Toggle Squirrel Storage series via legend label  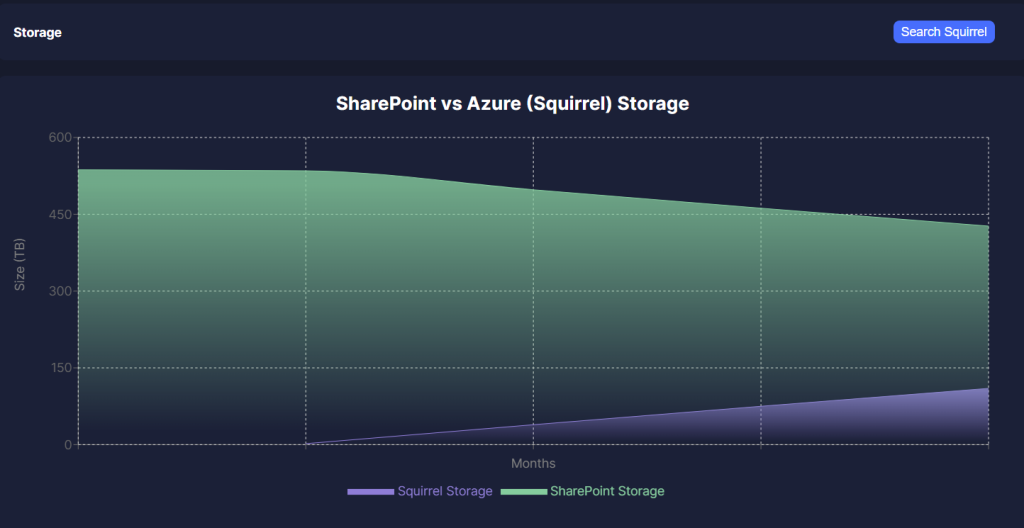tap(445, 491)
